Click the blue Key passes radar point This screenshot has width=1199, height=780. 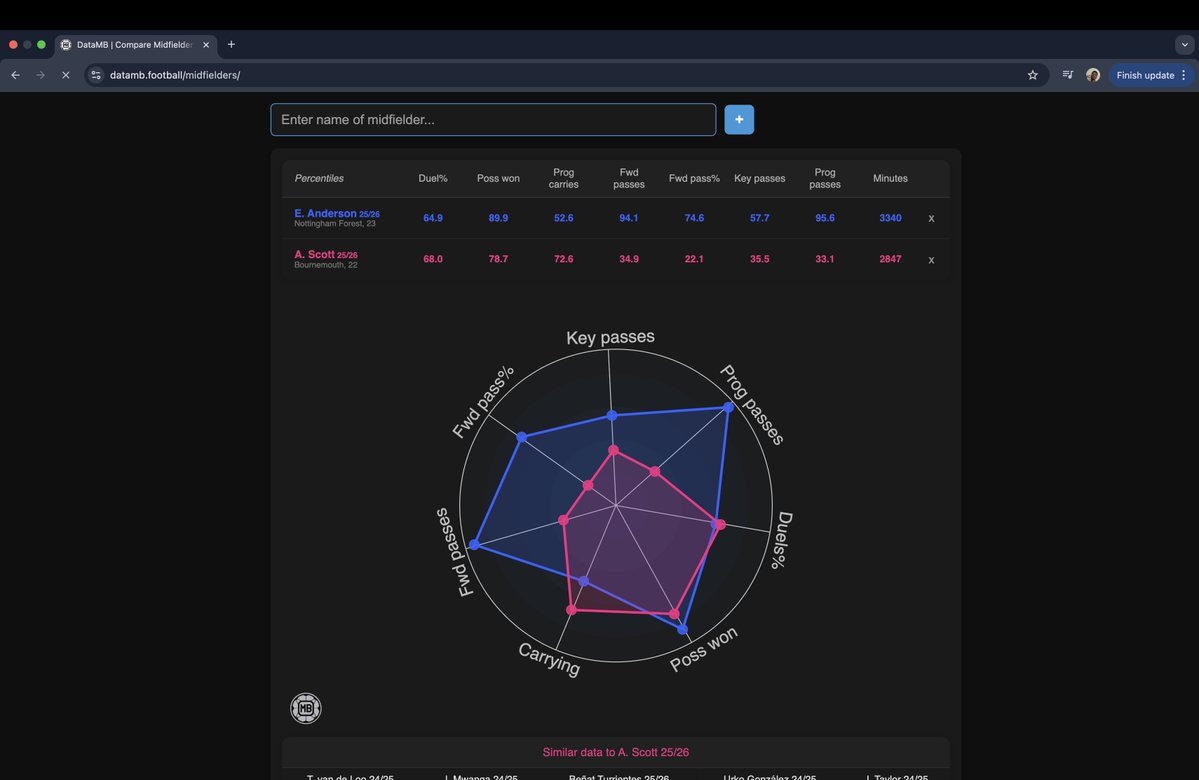(x=612, y=415)
